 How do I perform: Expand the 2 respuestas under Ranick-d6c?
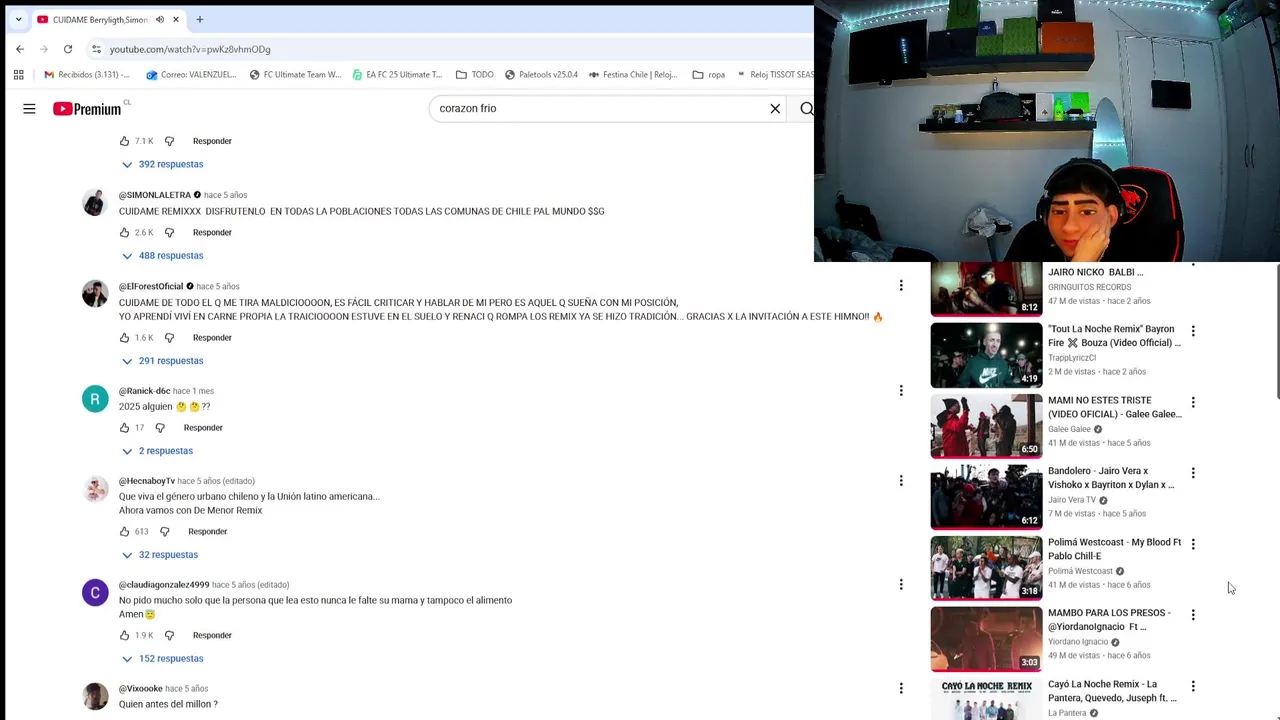tap(157, 450)
